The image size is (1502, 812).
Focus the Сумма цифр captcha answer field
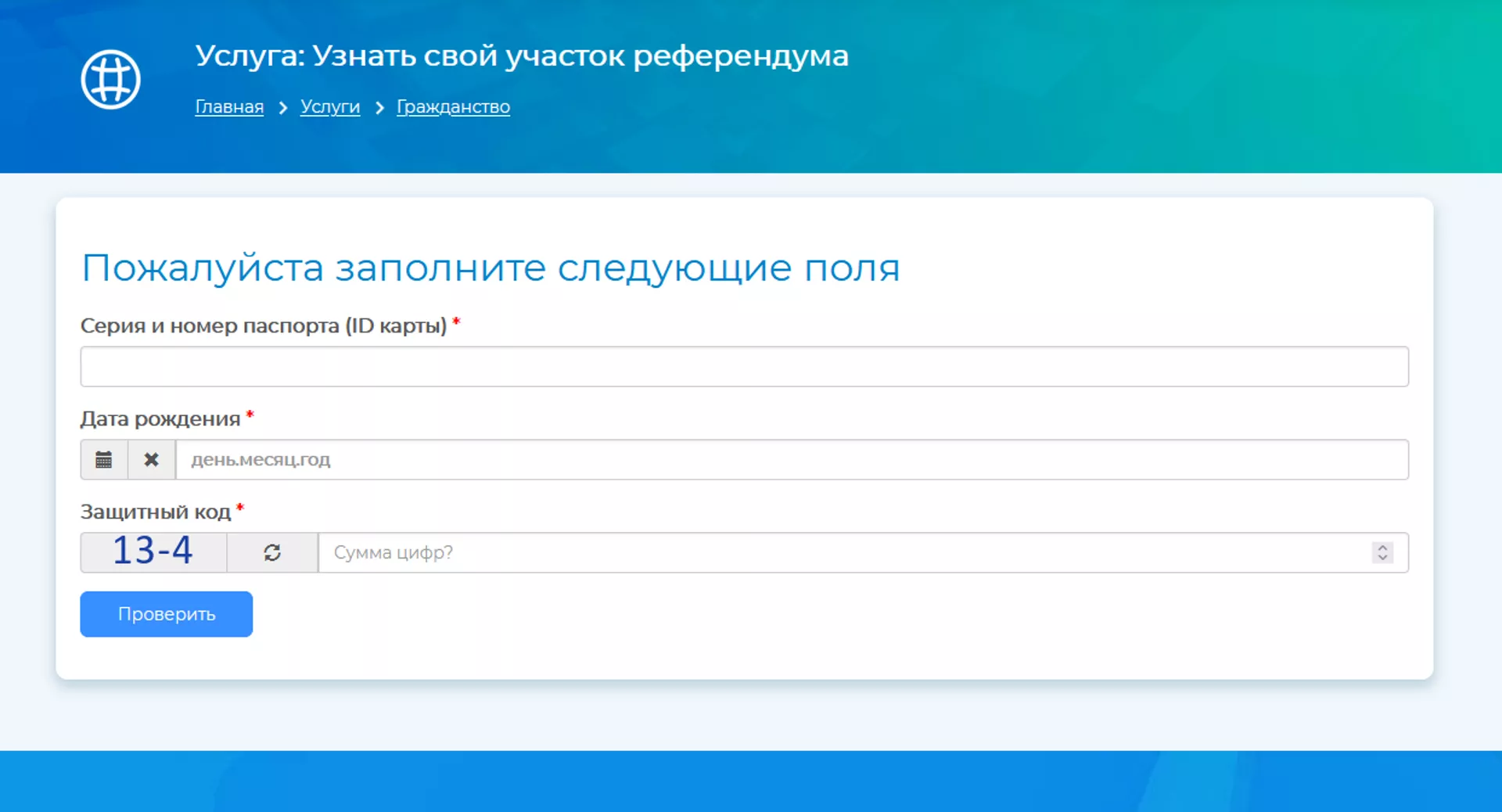863,552
